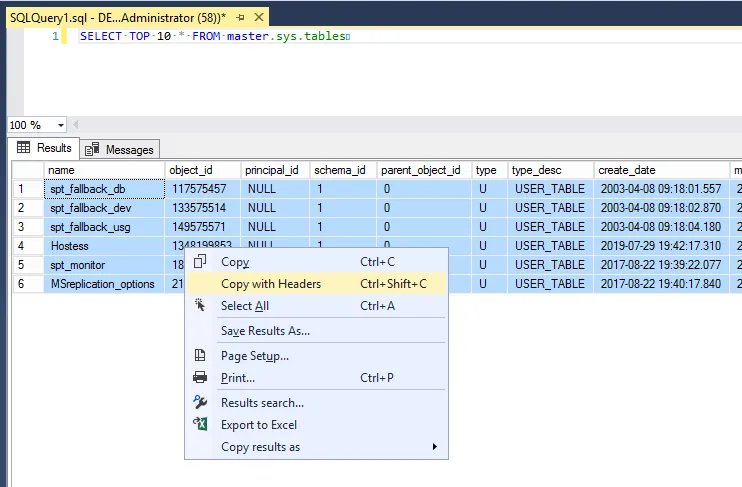
Task: Click the Export to Excel icon
Action: point(200,425)
